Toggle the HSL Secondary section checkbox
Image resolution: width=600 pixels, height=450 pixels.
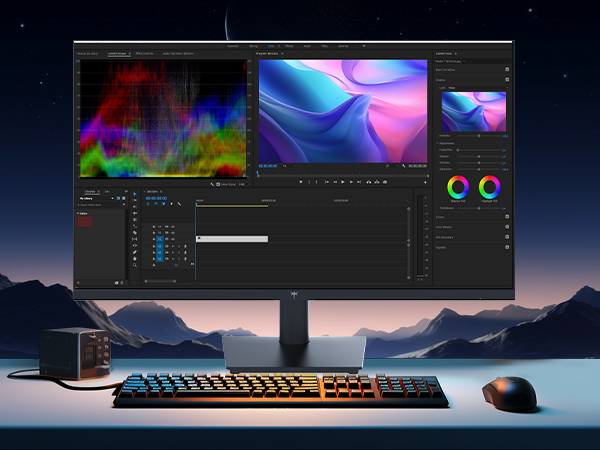click(x=507, y=237)
